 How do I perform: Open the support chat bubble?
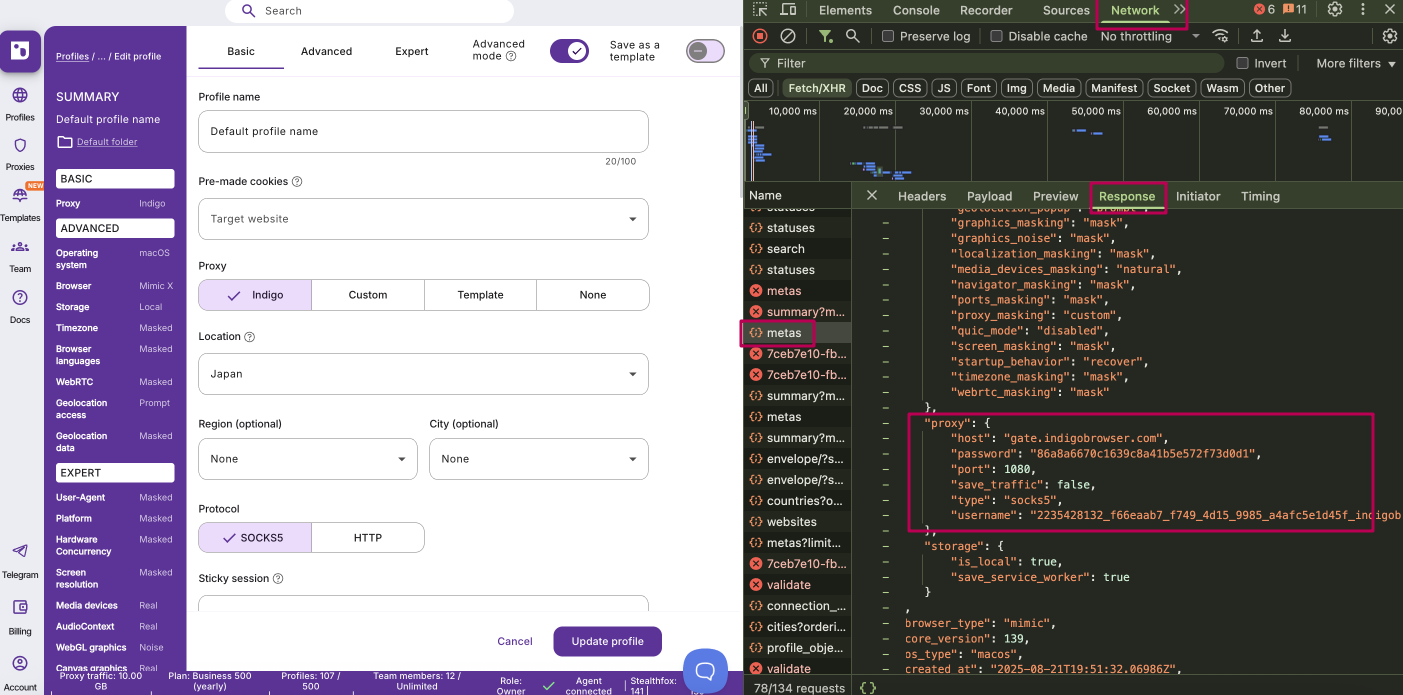tap(704, 670)
